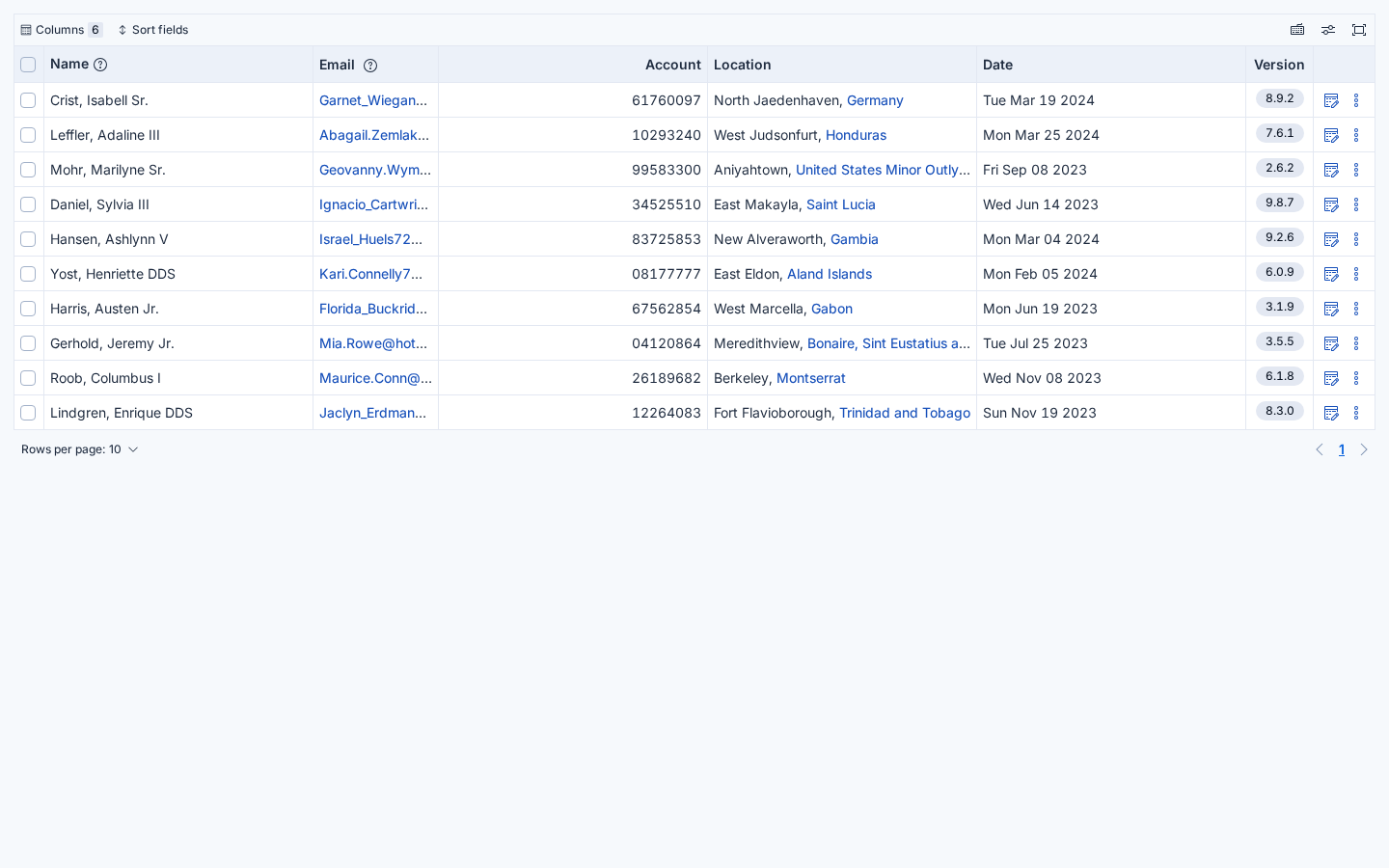The image size is (1389, 868).
Task: Check the Roob, Columbus I row checkbox
Action: tap(28, 378)
